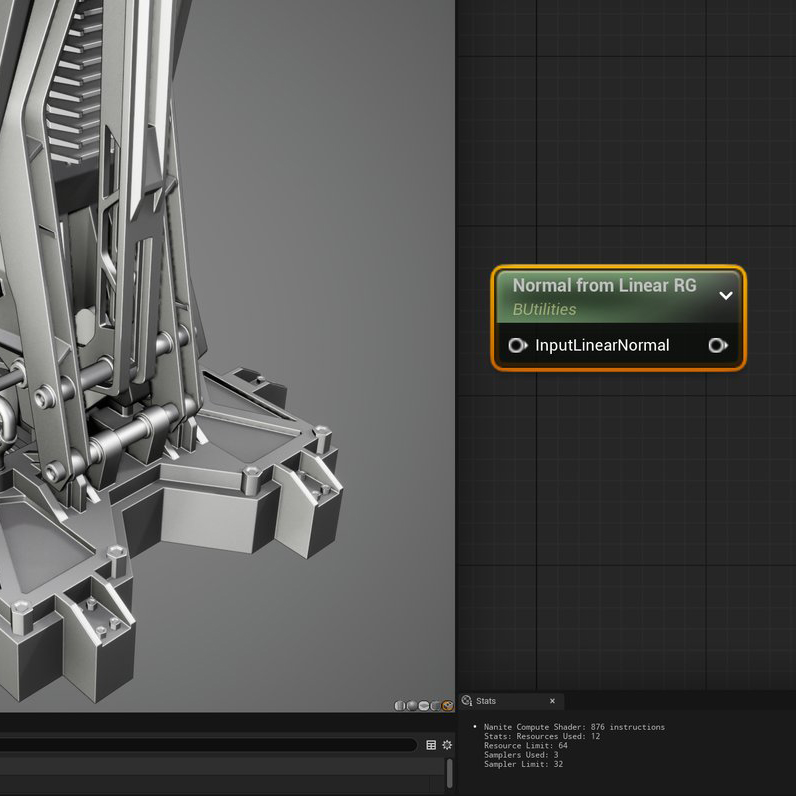Open the property matrix table view icon
The height and width of the screenshot is (796, 796).
431,745
